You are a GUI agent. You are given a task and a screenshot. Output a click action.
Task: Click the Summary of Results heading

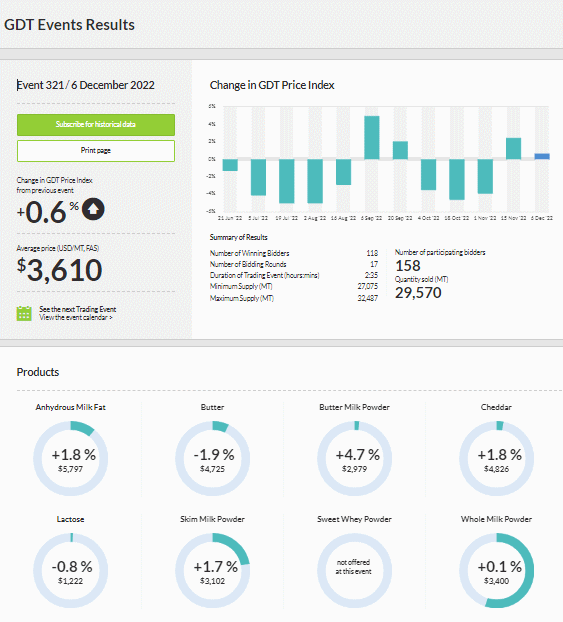(238, 237)
